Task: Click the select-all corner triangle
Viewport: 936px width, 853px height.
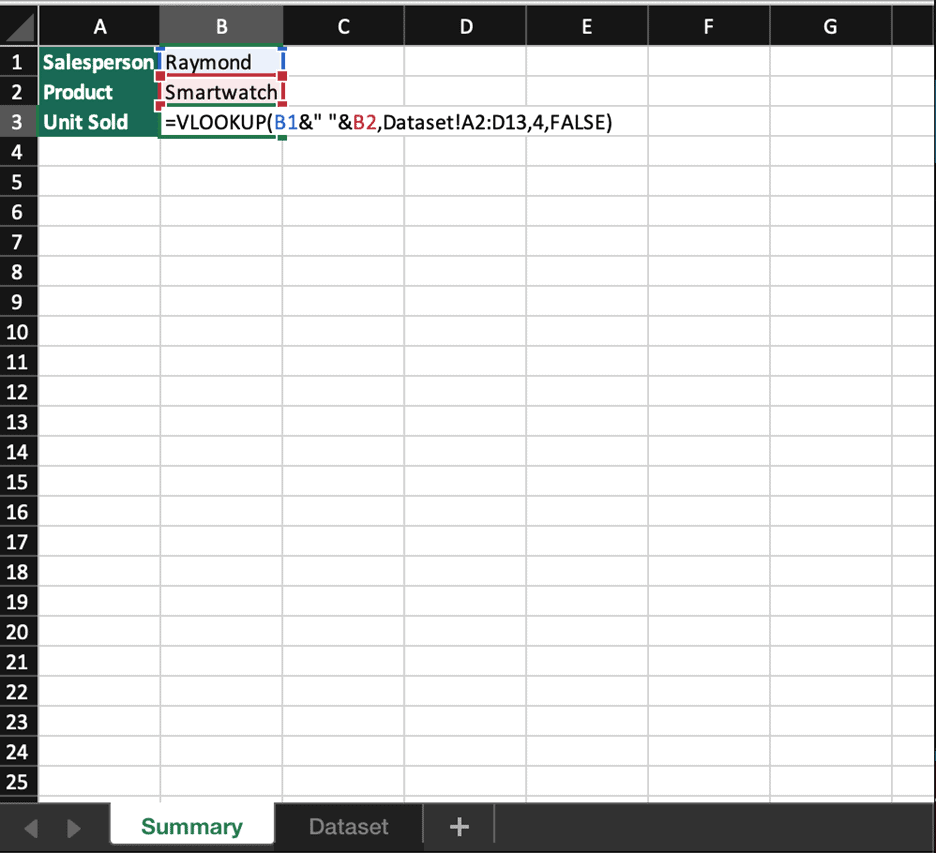Action: pos(19,26)
